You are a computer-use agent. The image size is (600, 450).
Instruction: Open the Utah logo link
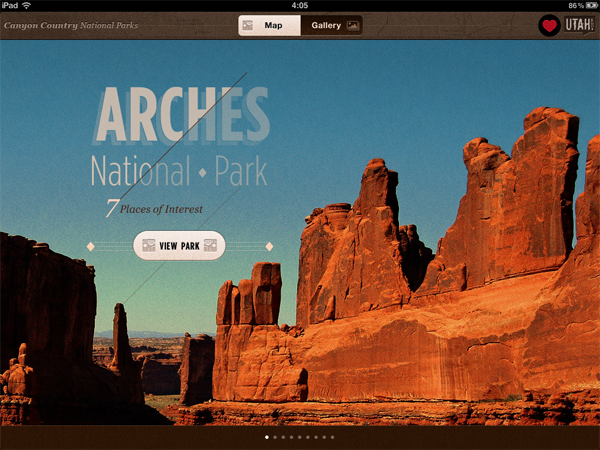tap(579, 25)
